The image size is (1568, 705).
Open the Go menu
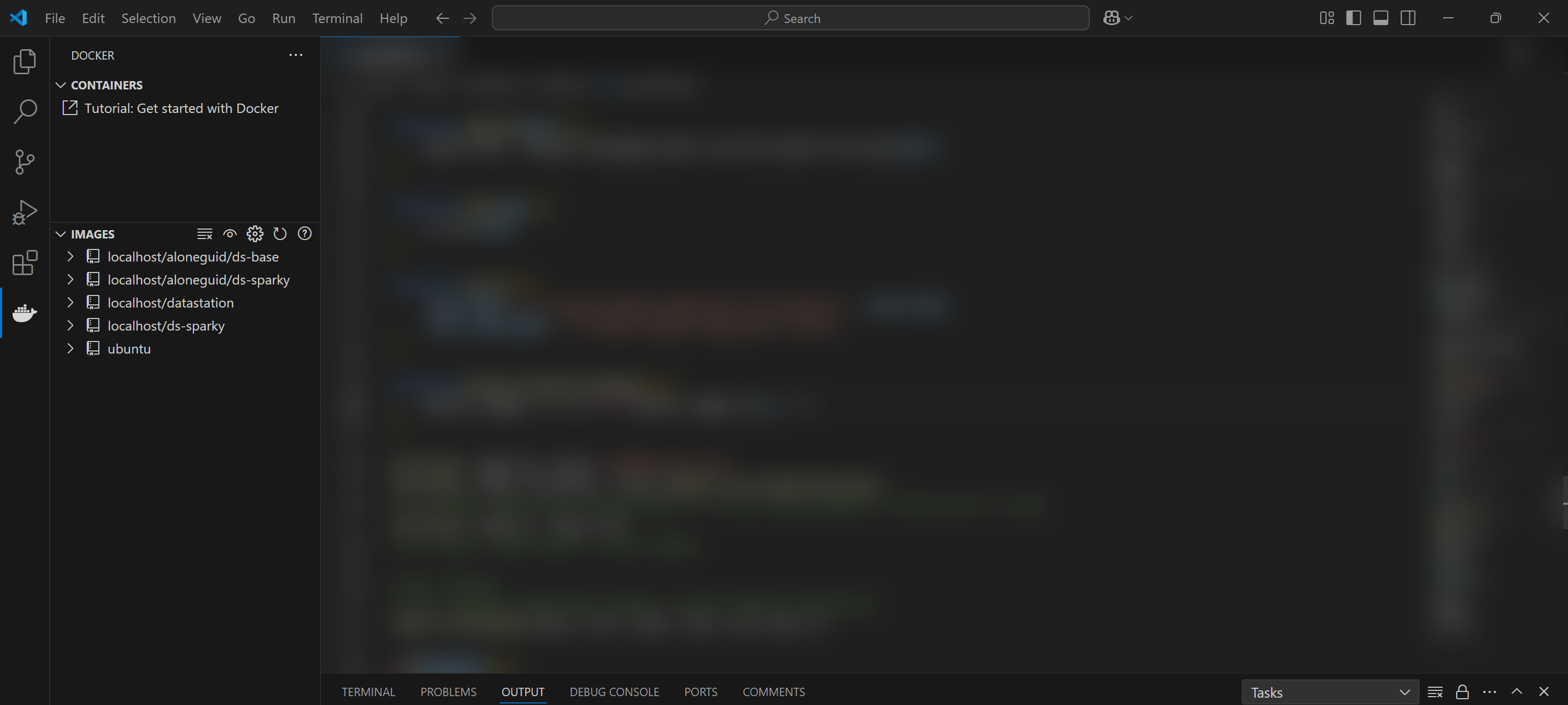(x=247, y=18)
